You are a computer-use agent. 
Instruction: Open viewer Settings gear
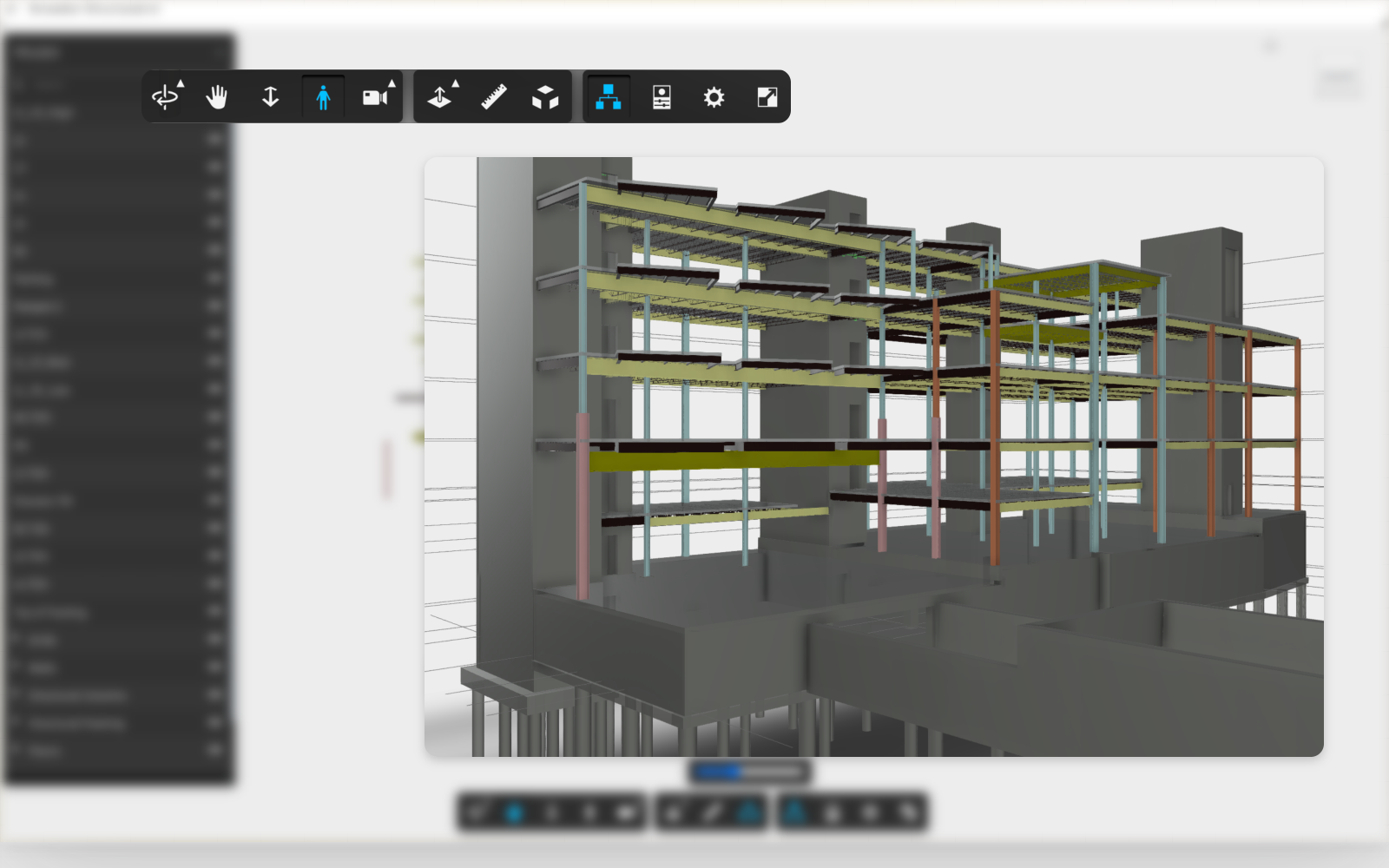[x=714, y=96]
